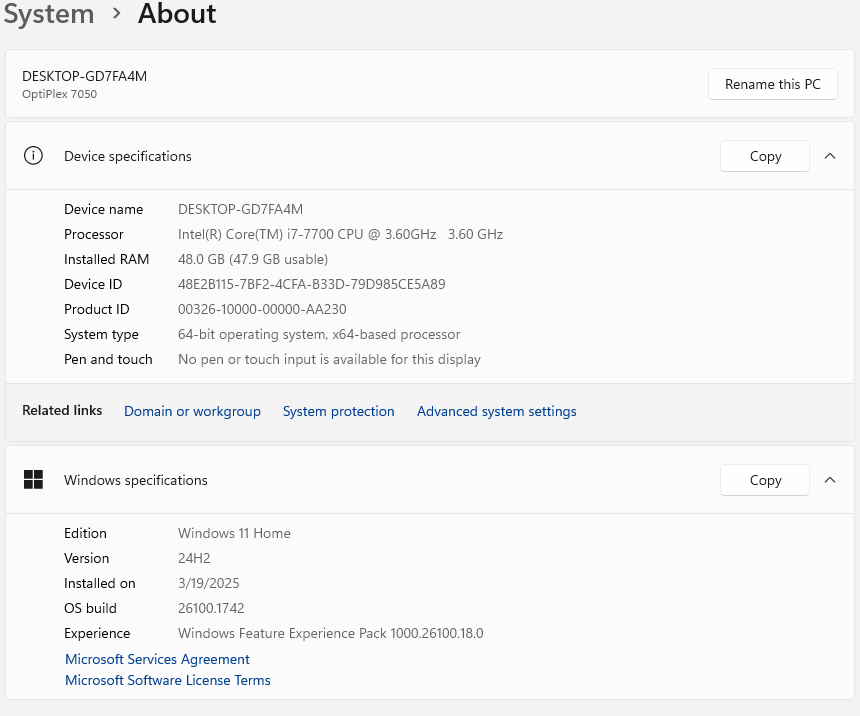Click the Installed RAM value
This screenshot has height=716, width=860.
coord(252,259)
